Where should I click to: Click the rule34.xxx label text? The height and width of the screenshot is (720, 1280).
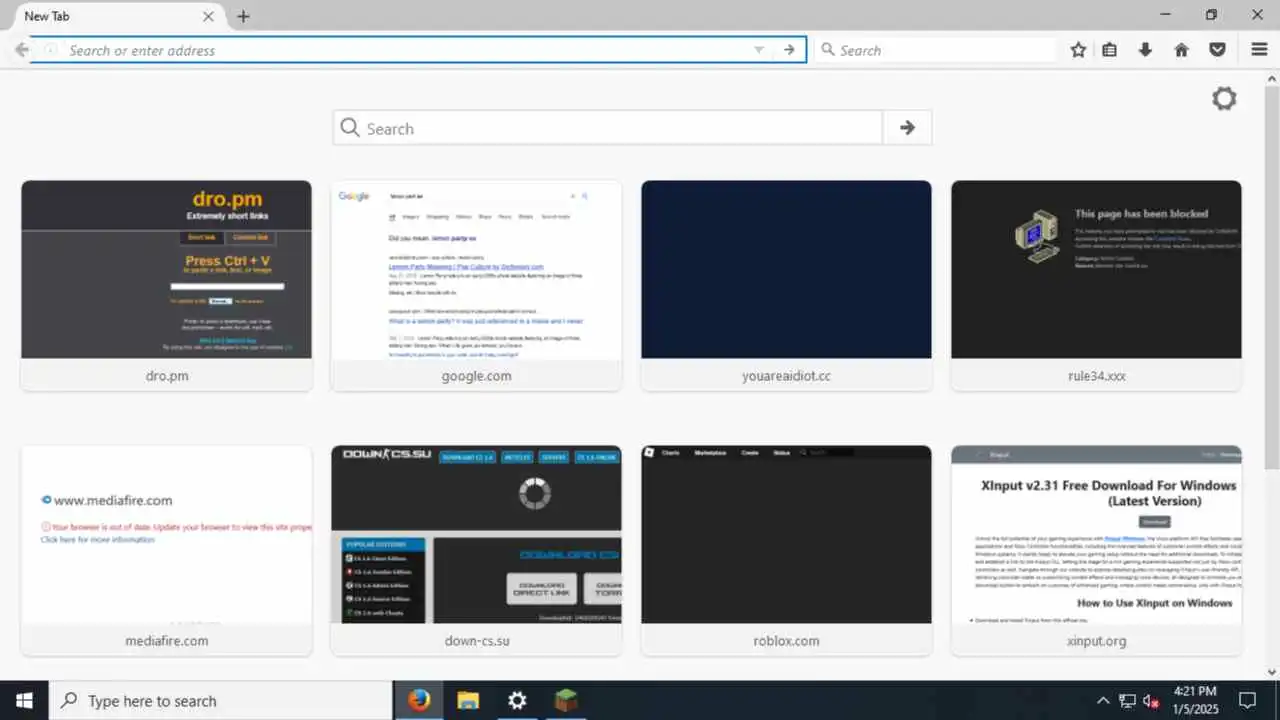1096,376
